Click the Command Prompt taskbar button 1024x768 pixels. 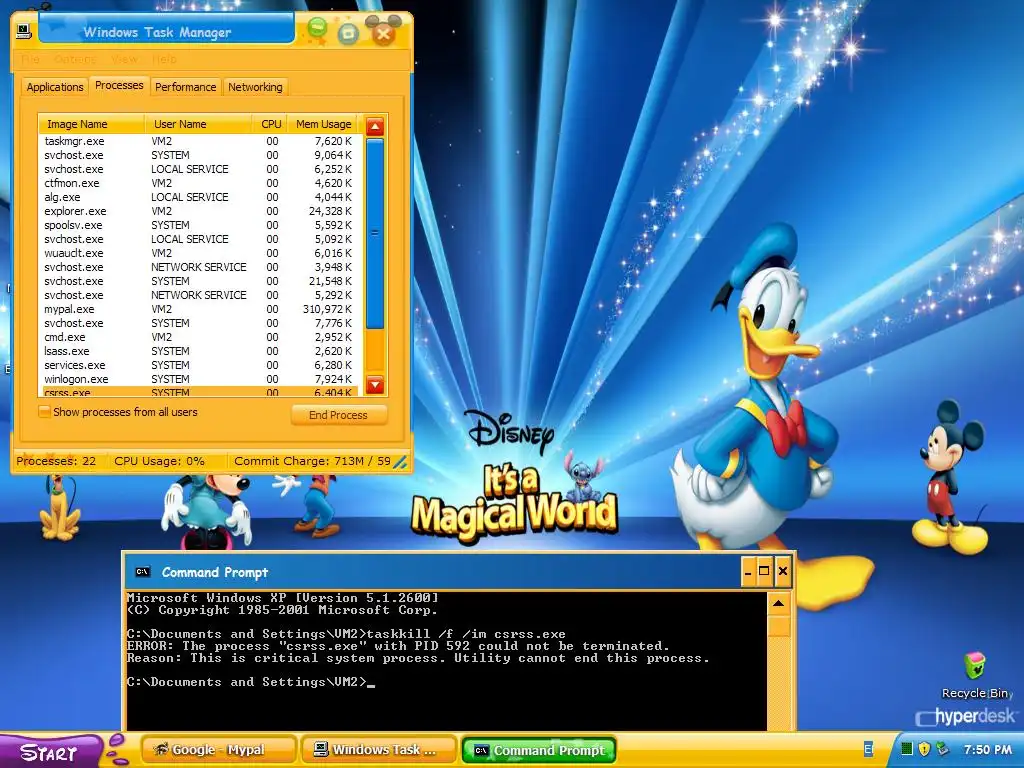pyautogui.click(x=539, y=750)
